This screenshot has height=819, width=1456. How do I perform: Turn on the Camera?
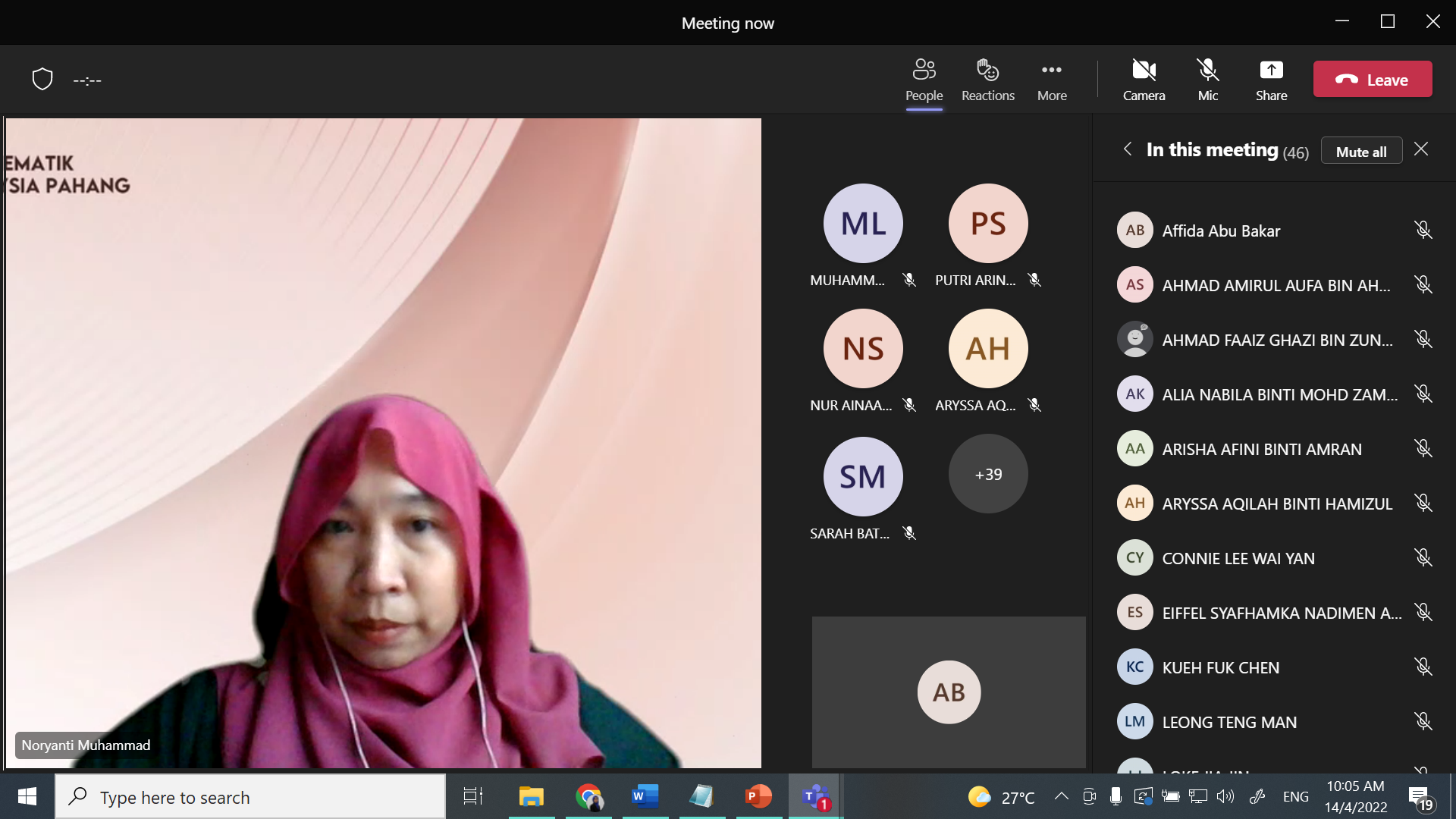coord(1144,80)
